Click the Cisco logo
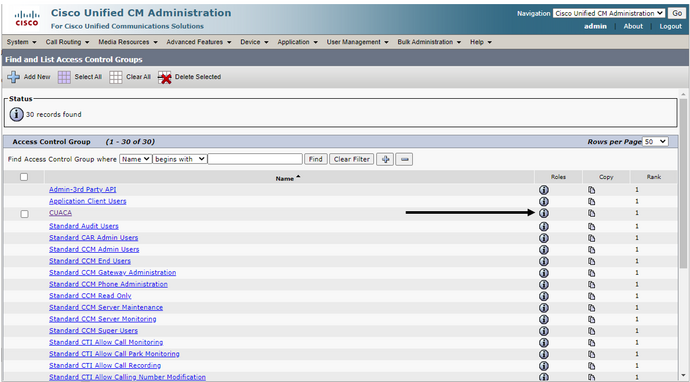Screen dimensions: 690x382 [27, 19]
